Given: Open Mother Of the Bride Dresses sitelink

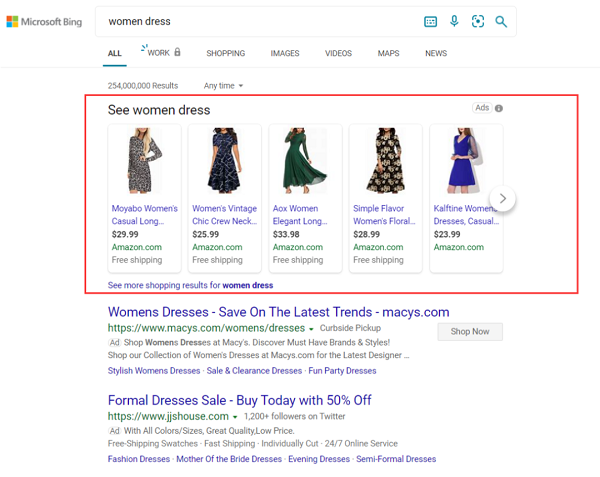Looking at the screenshot, I should point(229,459).
